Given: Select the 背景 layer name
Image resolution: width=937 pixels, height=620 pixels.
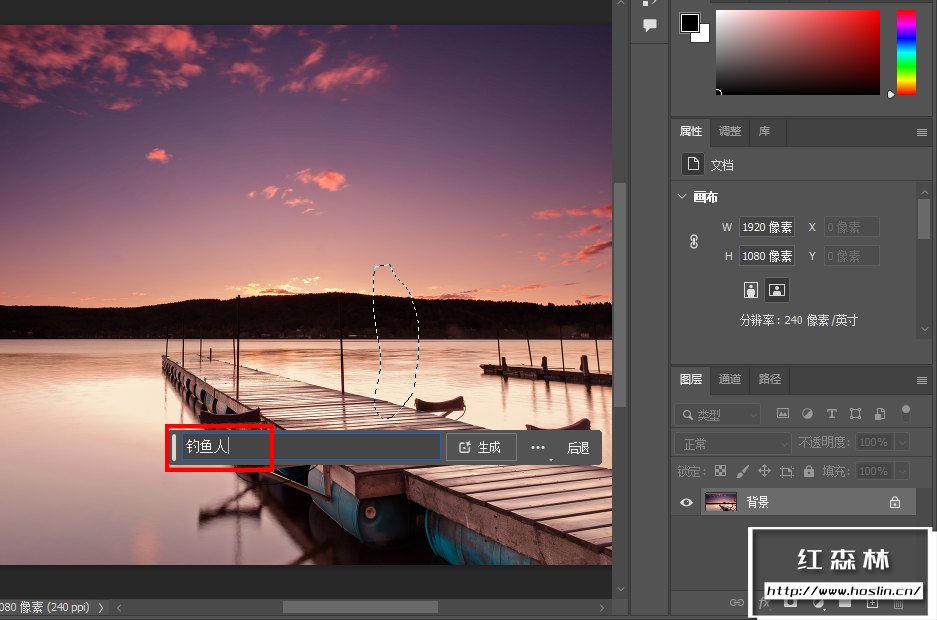Looking at the screenshot, I should coord(758,502).
